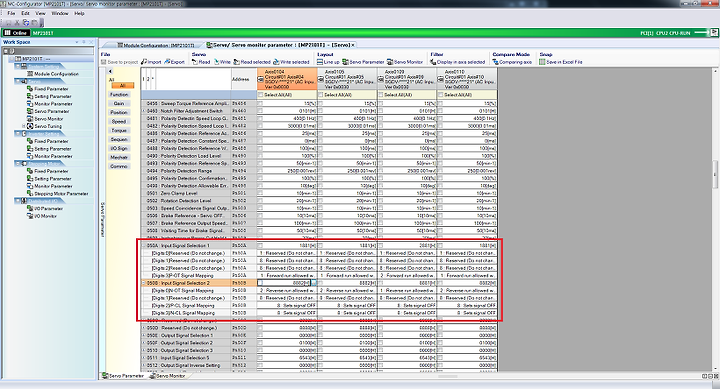
Task: Check Select All box under Axis0104
Action: (261, 95)
